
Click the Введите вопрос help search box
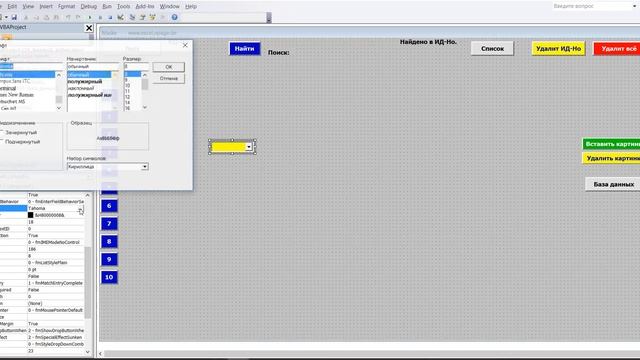[x=593, y=7]
